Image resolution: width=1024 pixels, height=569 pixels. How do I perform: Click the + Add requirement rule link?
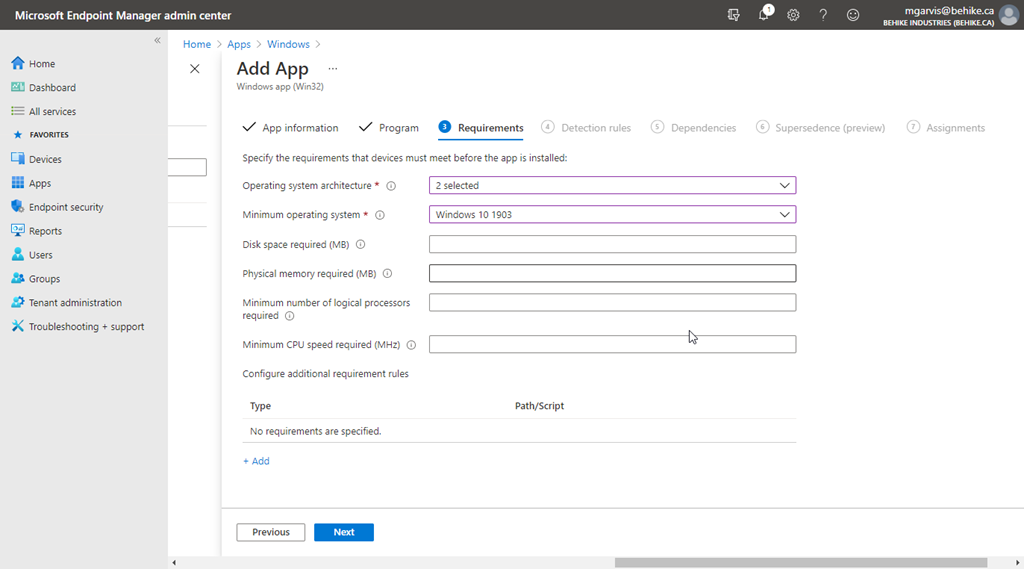pos(256,461)
